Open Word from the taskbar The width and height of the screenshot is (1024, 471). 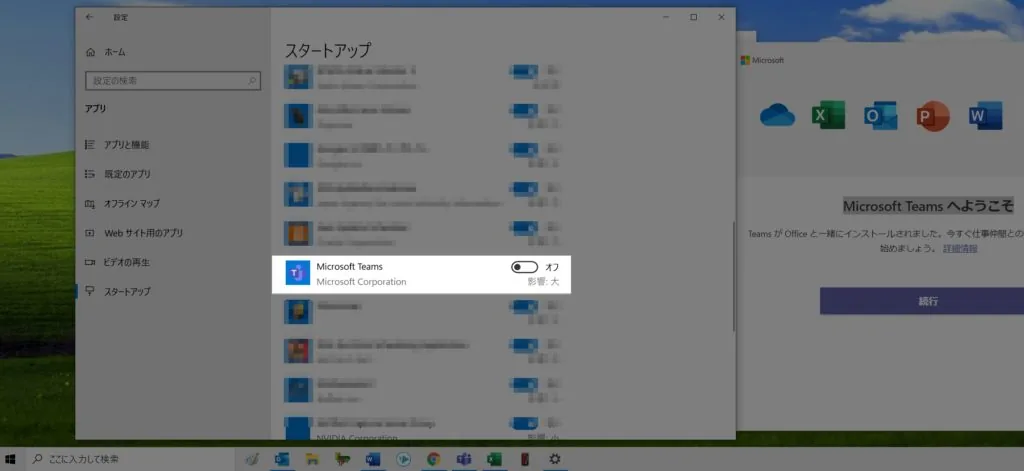(373, 459)
